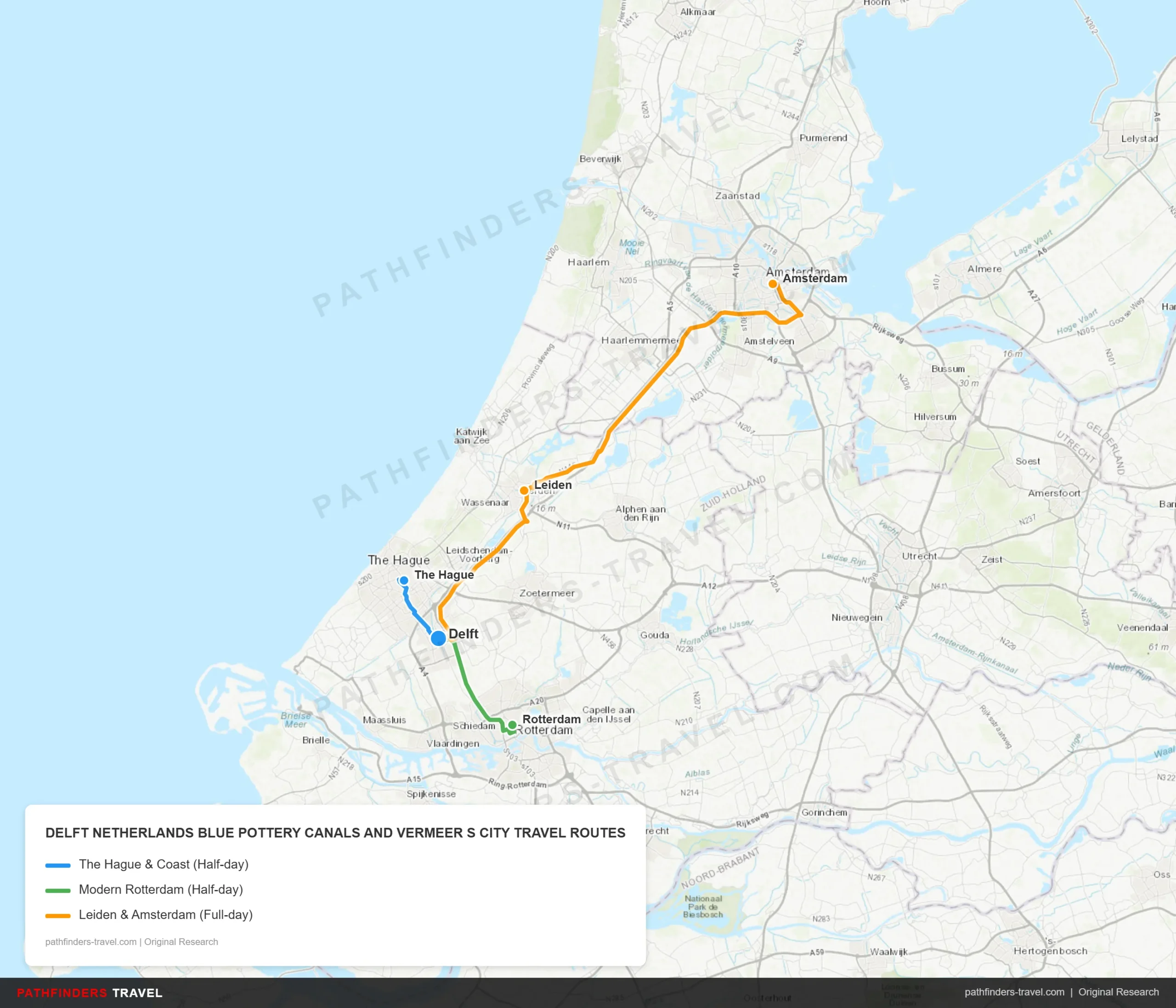Click the gray pathfinders-travel.com credit inside the legend box
This screenshot has height=1008, width=1176.
(x=132, y=941)
